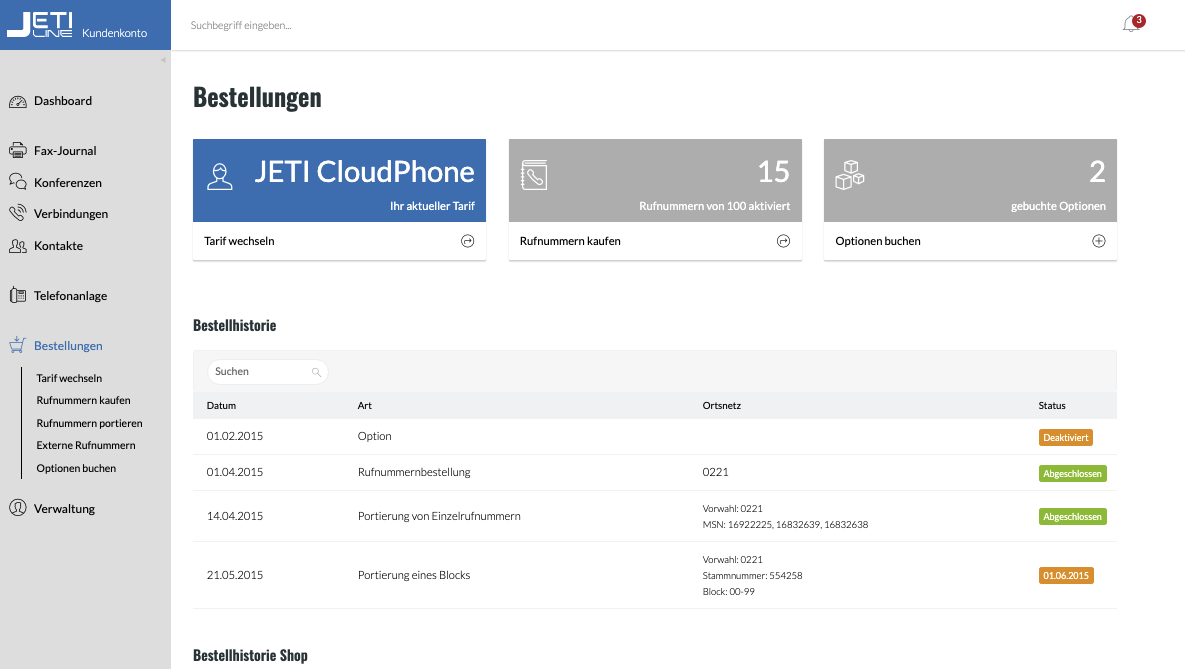Open Kontakte in sidebar

(x=58, y=246)
